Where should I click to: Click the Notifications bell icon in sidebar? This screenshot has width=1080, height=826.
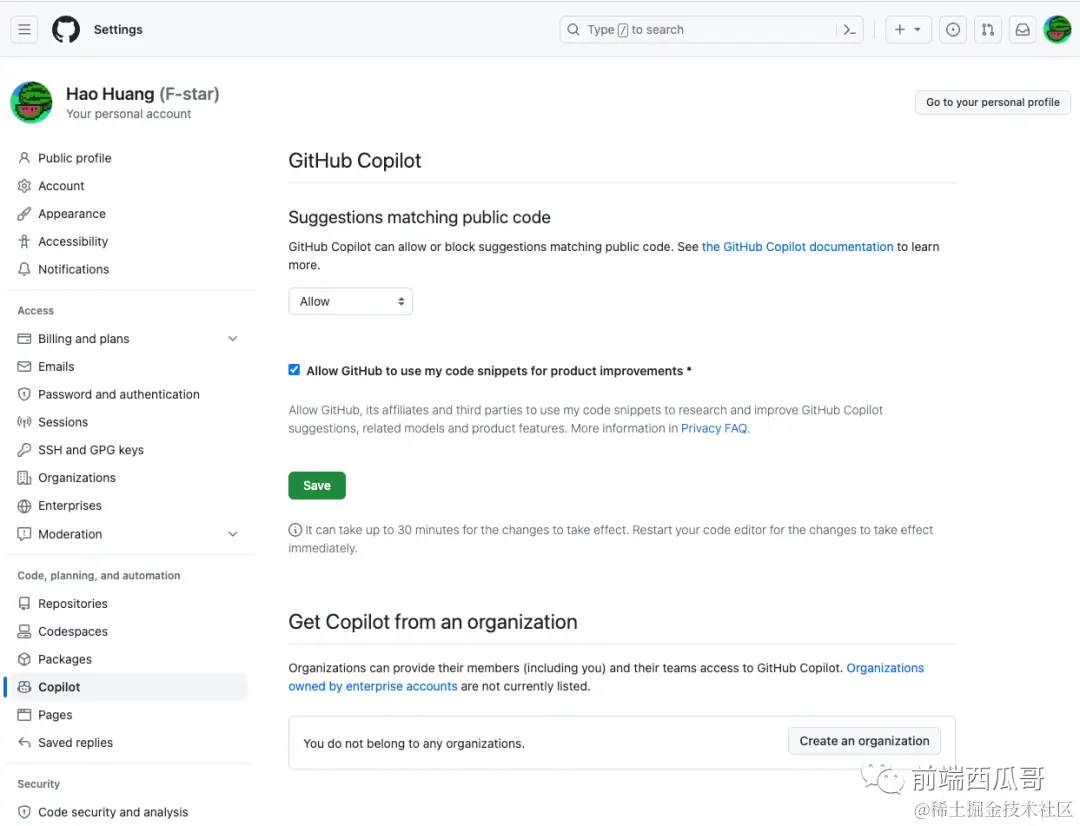pyautogui.click(x=24, y=269)
